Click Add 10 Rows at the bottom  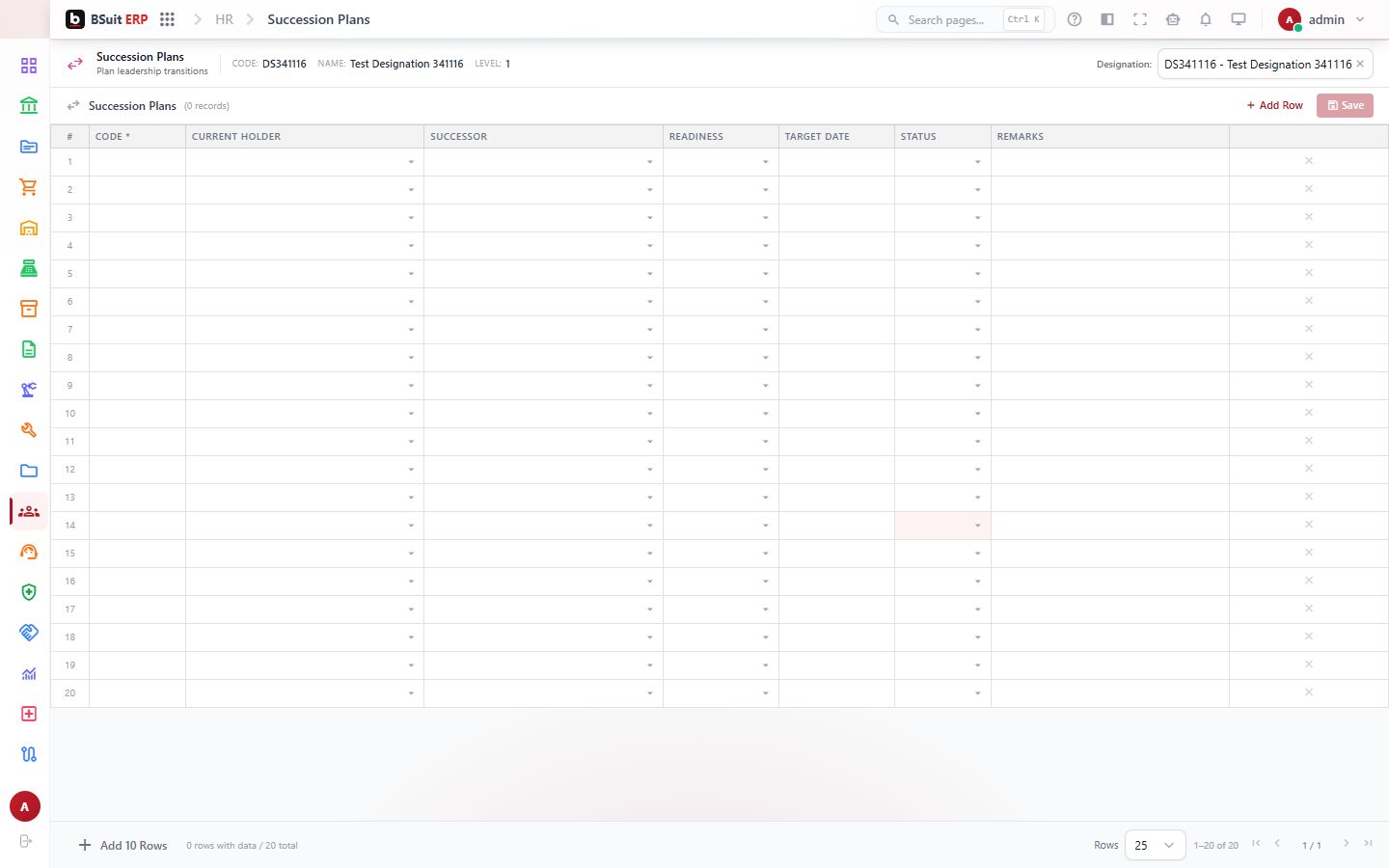pyautogui.click(x=123, y=846)
